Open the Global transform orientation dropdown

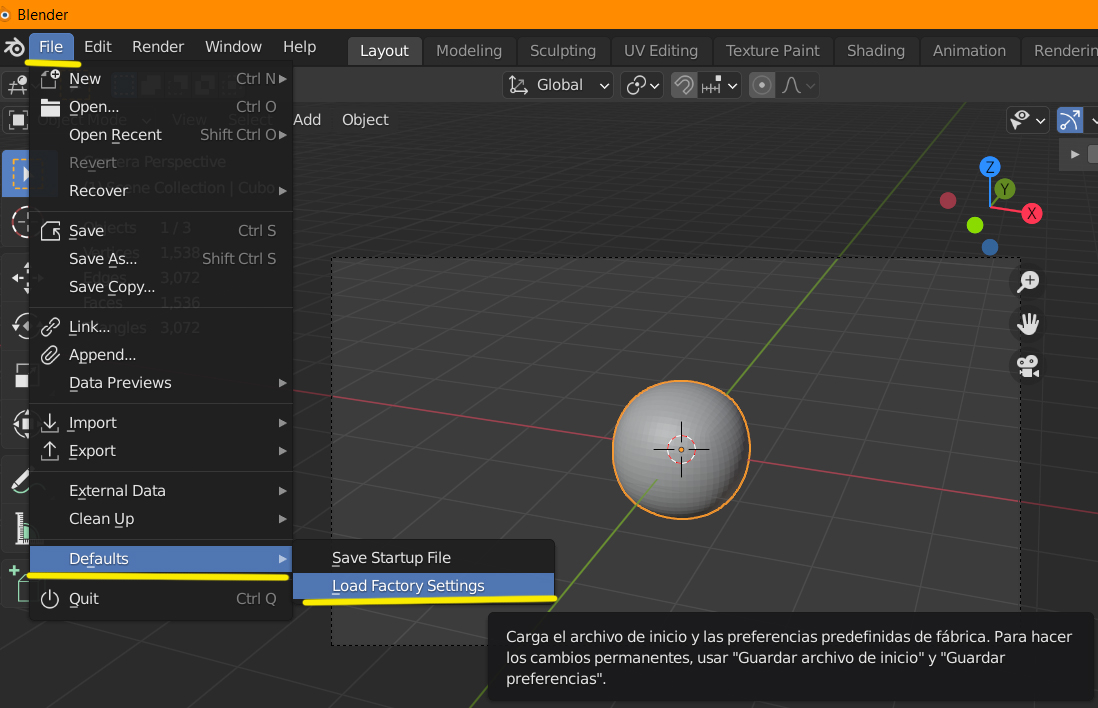click(557, 85)
